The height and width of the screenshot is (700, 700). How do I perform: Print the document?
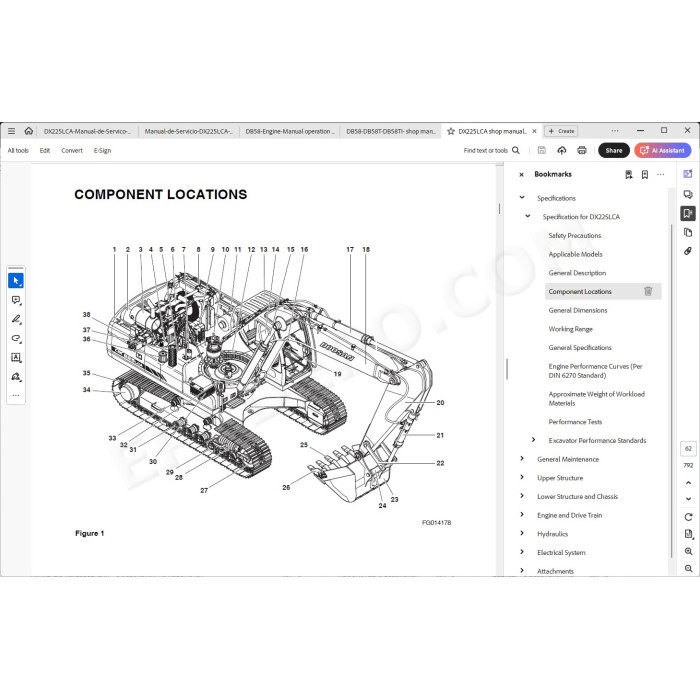582,150
